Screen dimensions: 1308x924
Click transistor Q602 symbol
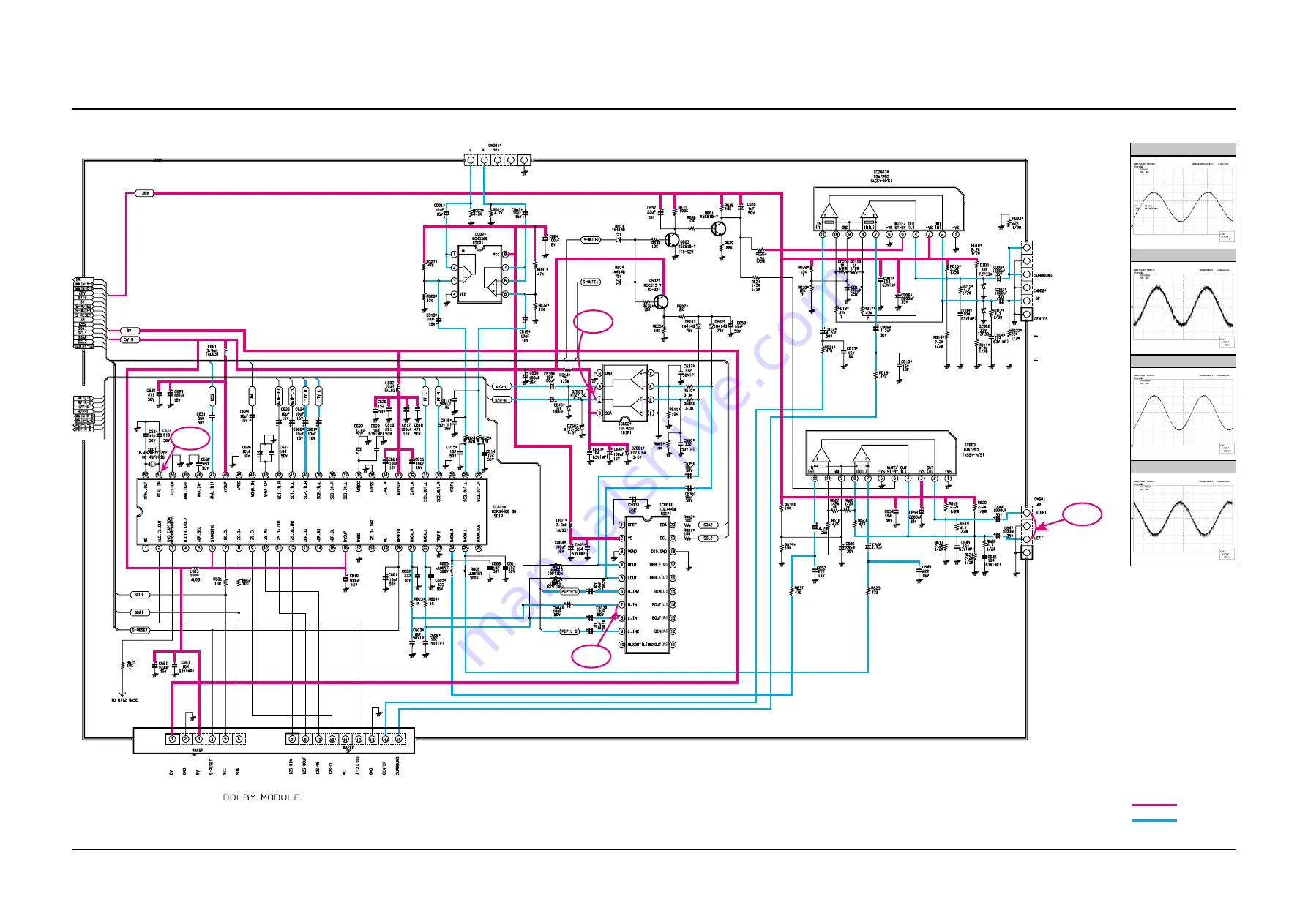[661, 301]
